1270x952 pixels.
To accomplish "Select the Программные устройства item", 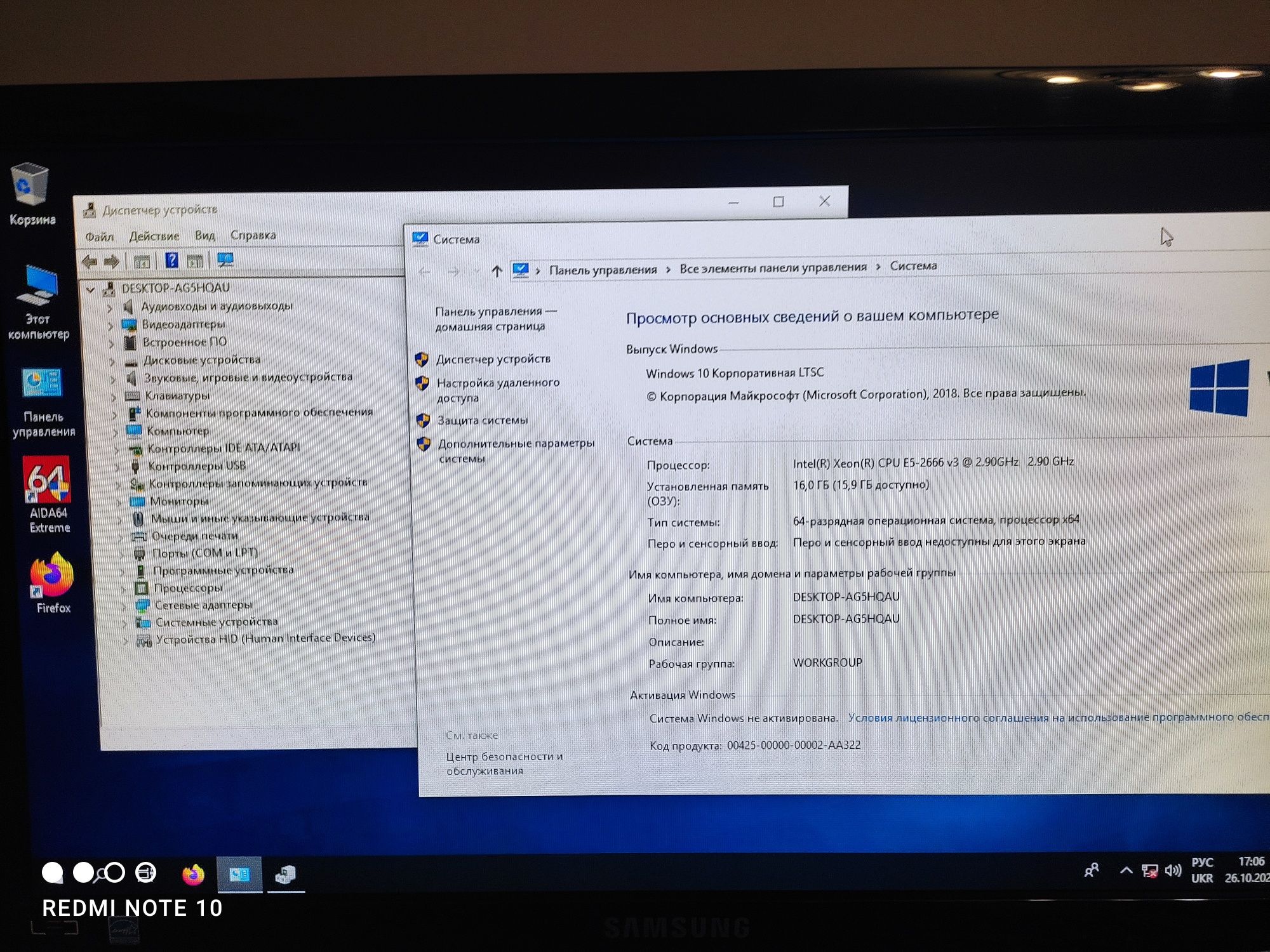I will coord(223,570).
